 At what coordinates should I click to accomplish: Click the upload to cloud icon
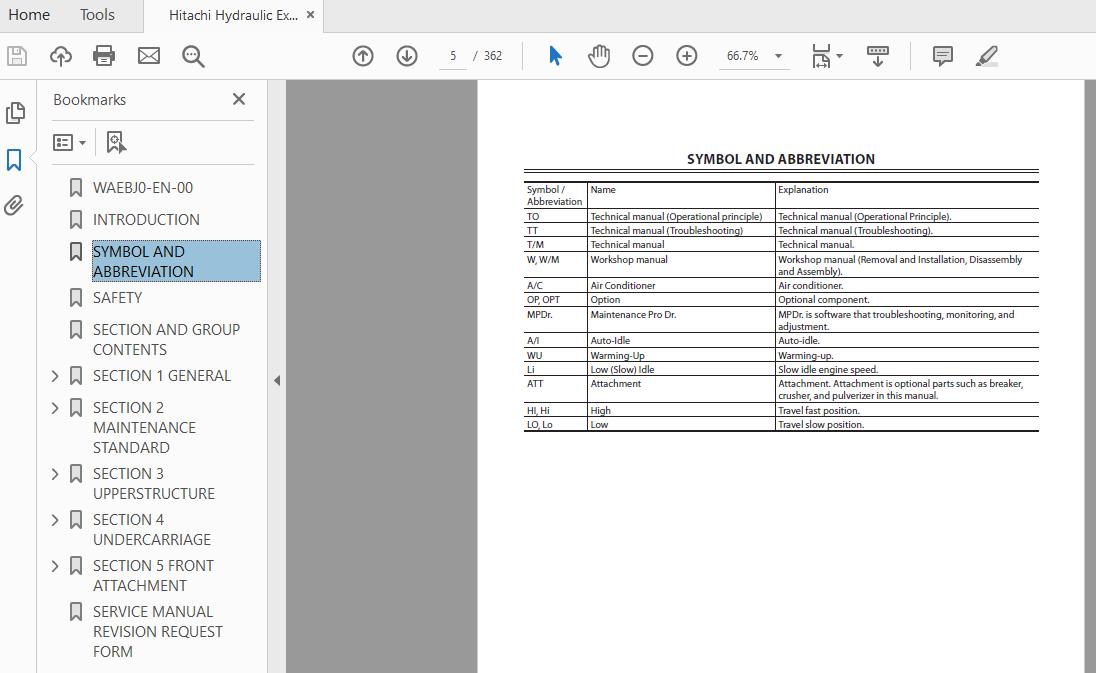pyautogui.click(x=61, y=56)
